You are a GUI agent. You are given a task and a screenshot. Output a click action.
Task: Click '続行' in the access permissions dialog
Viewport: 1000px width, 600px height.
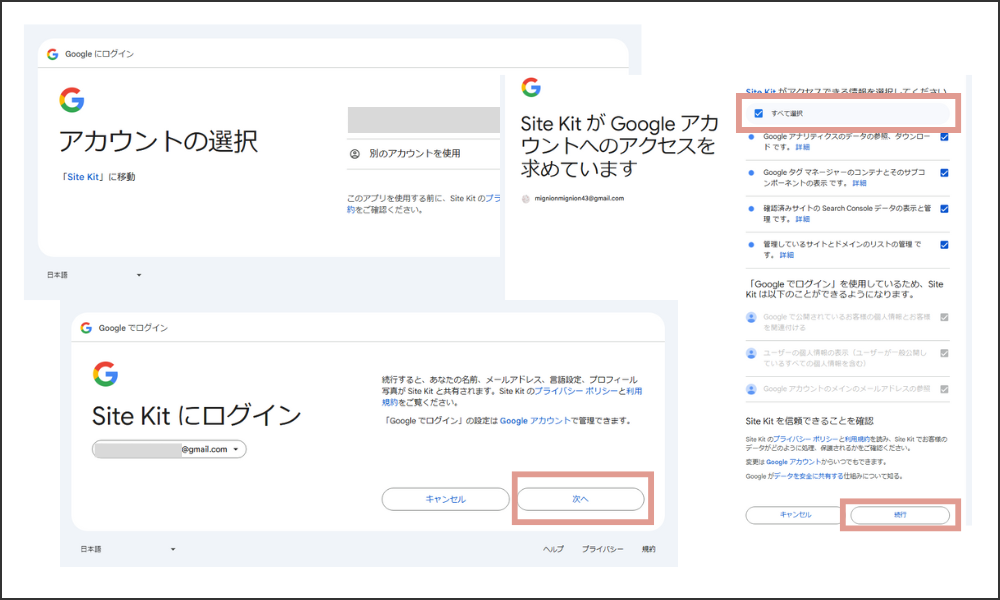coord(900,515)
